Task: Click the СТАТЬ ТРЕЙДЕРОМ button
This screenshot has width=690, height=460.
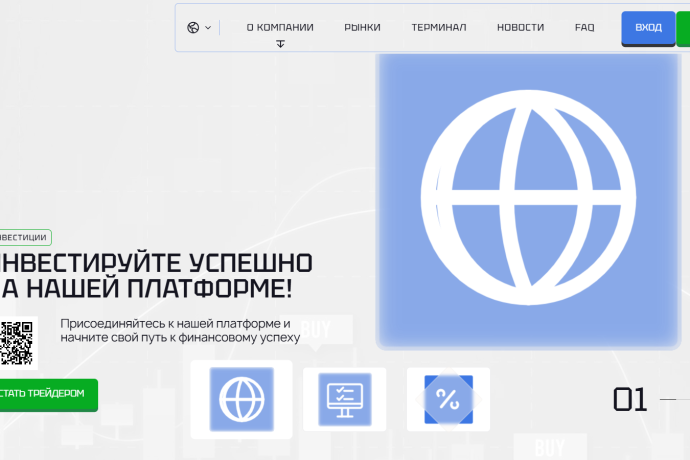Action: [x=48, y=395]
